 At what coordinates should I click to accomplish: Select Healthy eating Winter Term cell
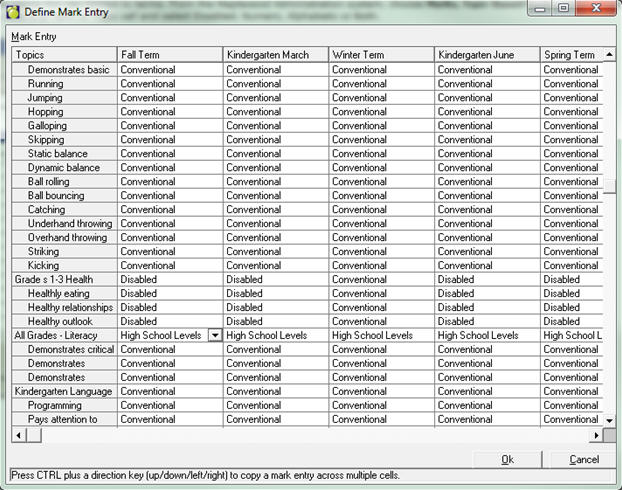click(381, 294)
